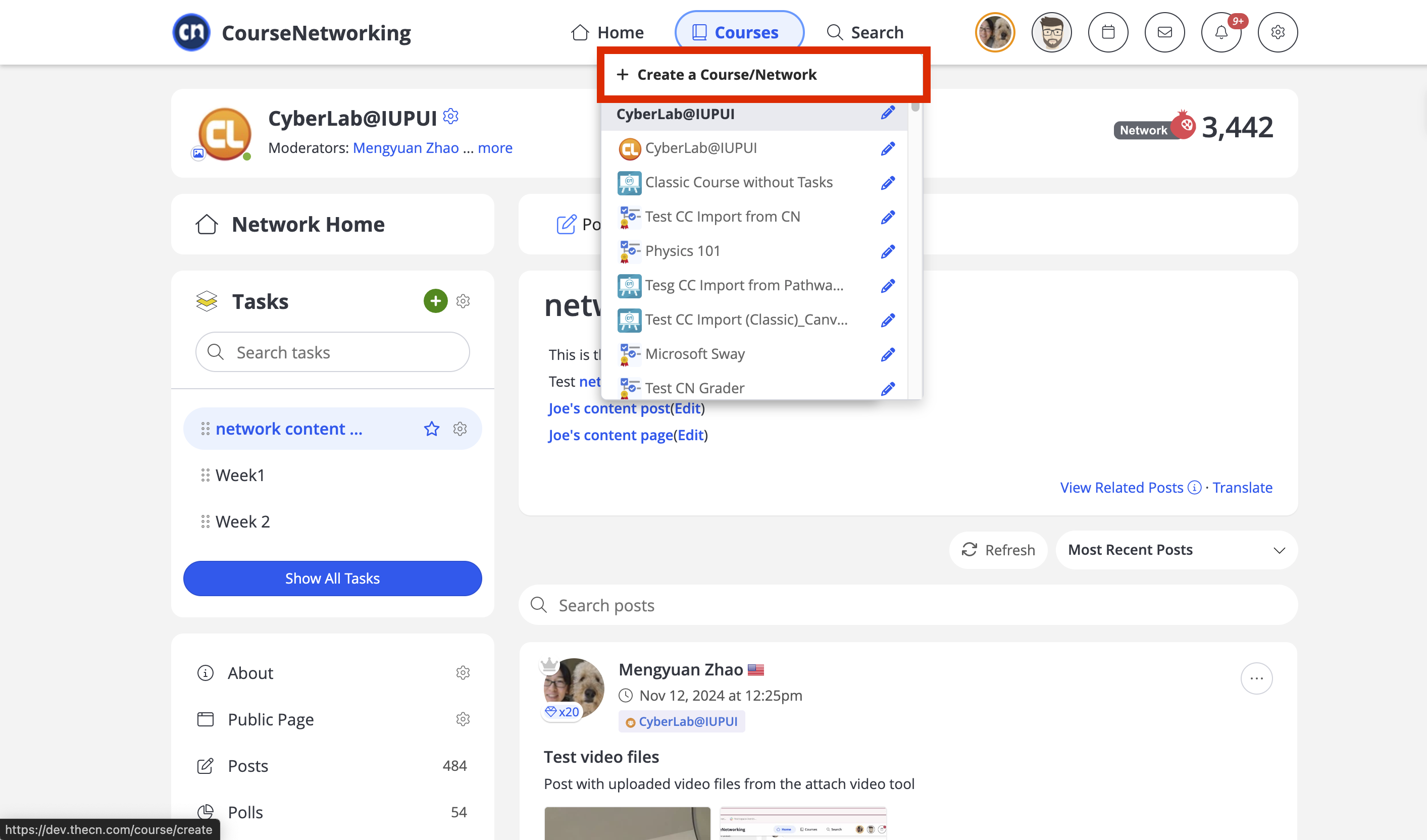The width and height of the screenshot is (1427, 840).
Task: Click pencil for Test CC Import from CN
Action: coord(887,217)
